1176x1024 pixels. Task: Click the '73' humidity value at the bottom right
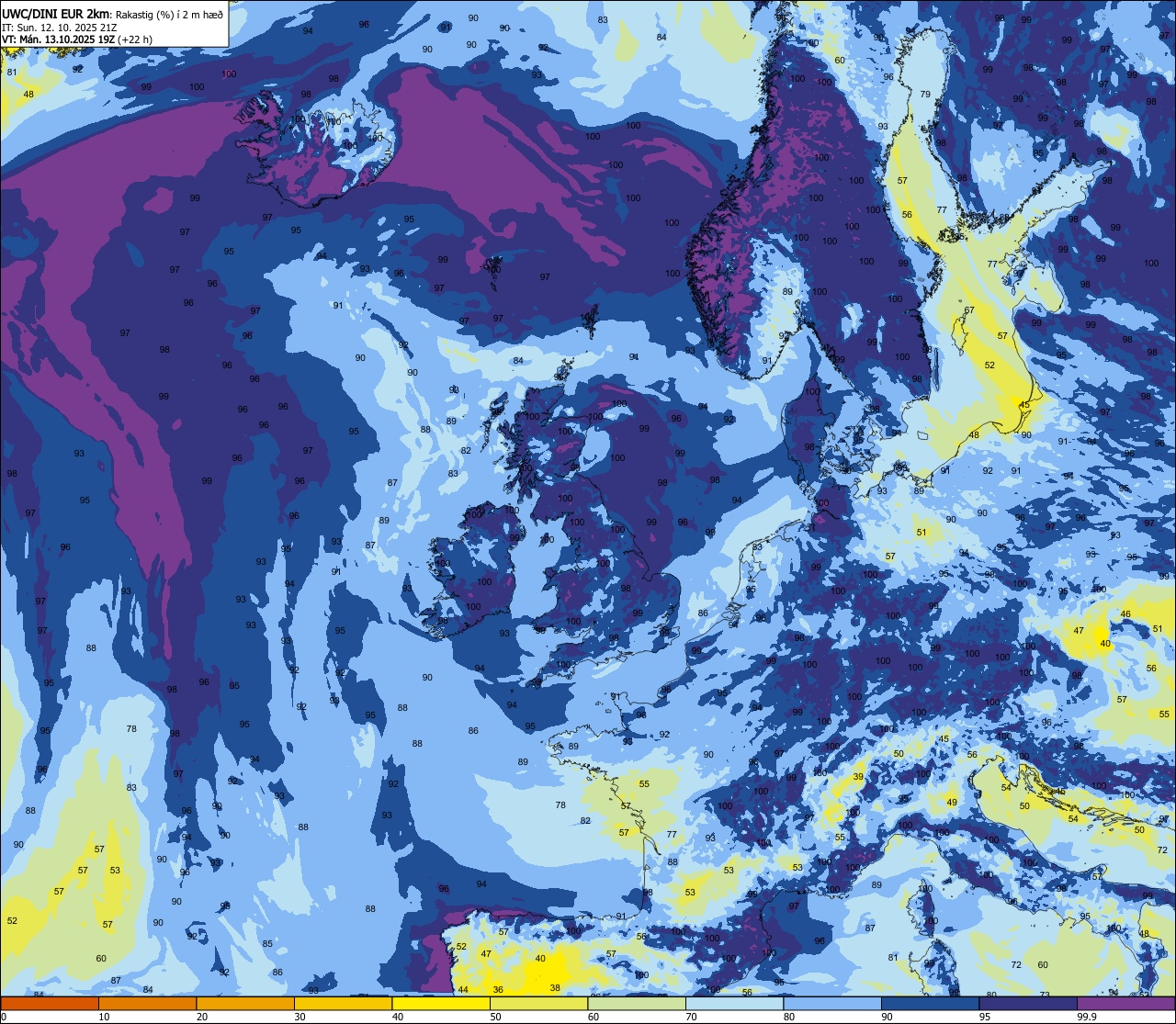pos(1045,995)
